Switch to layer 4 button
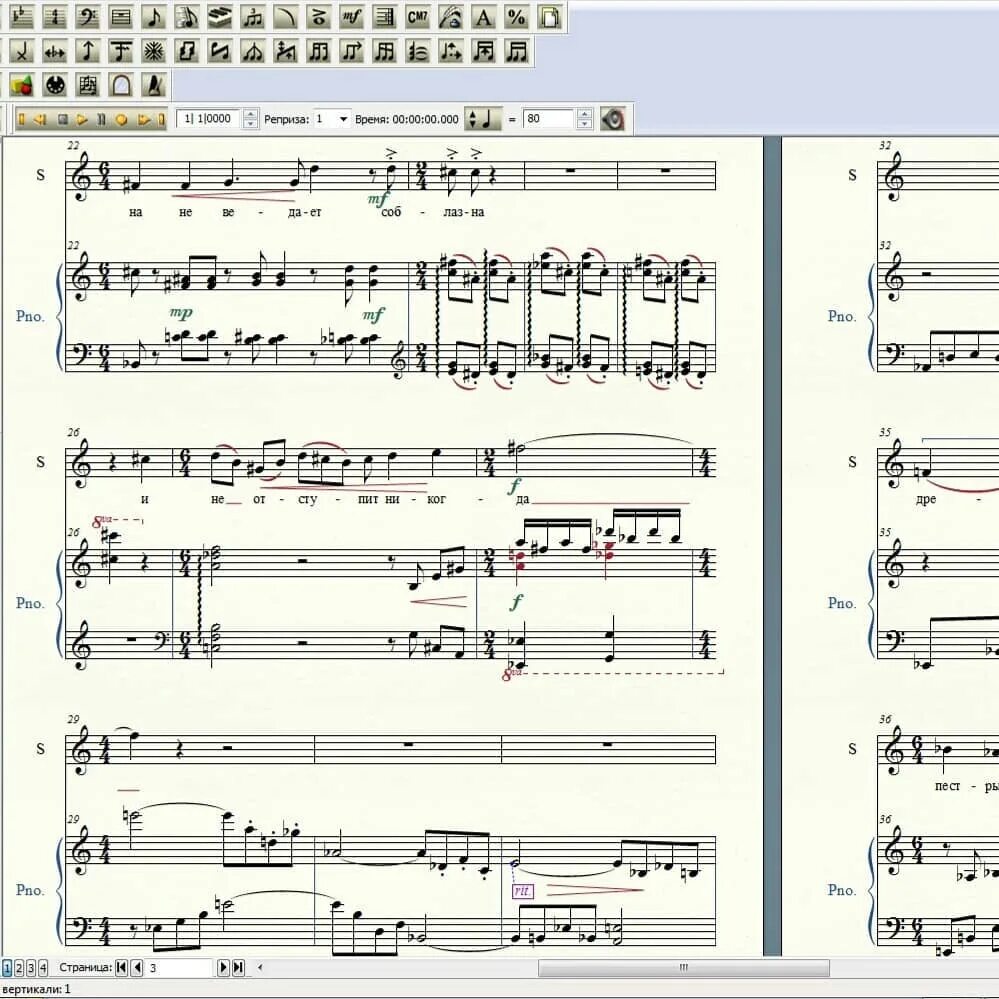Screen dimensions: 999x999 [43, 968]
